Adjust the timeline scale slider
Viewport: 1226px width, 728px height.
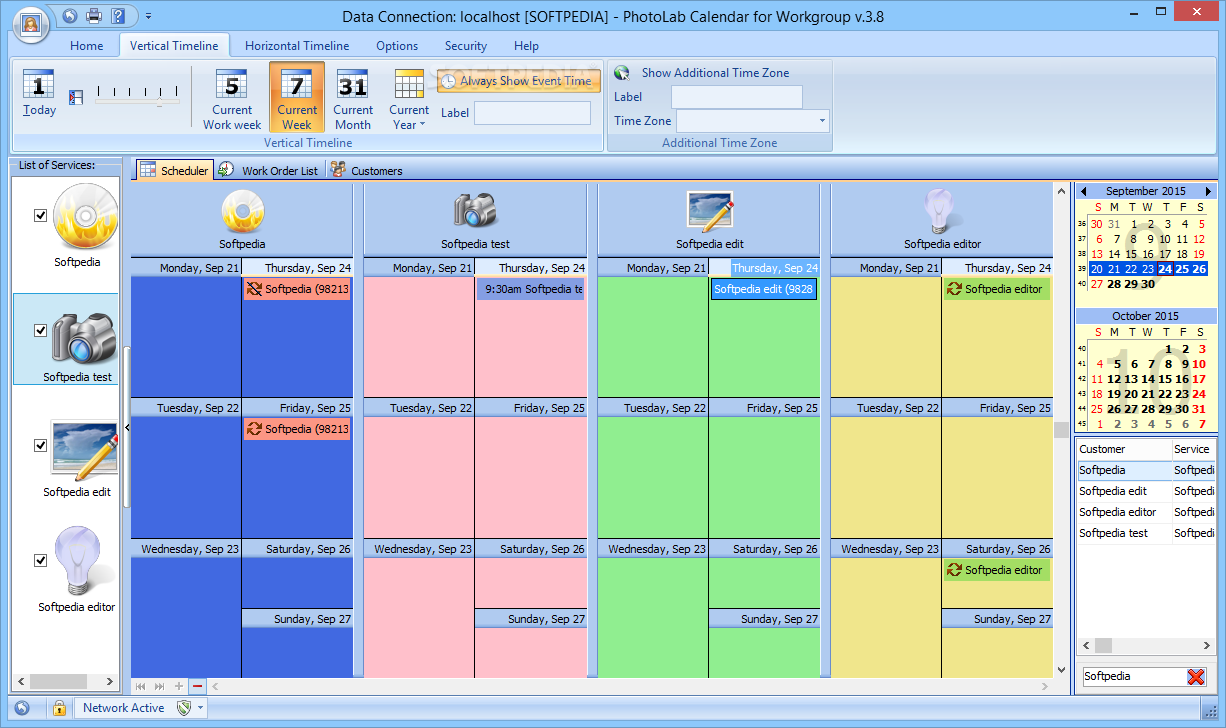[137, 96]
